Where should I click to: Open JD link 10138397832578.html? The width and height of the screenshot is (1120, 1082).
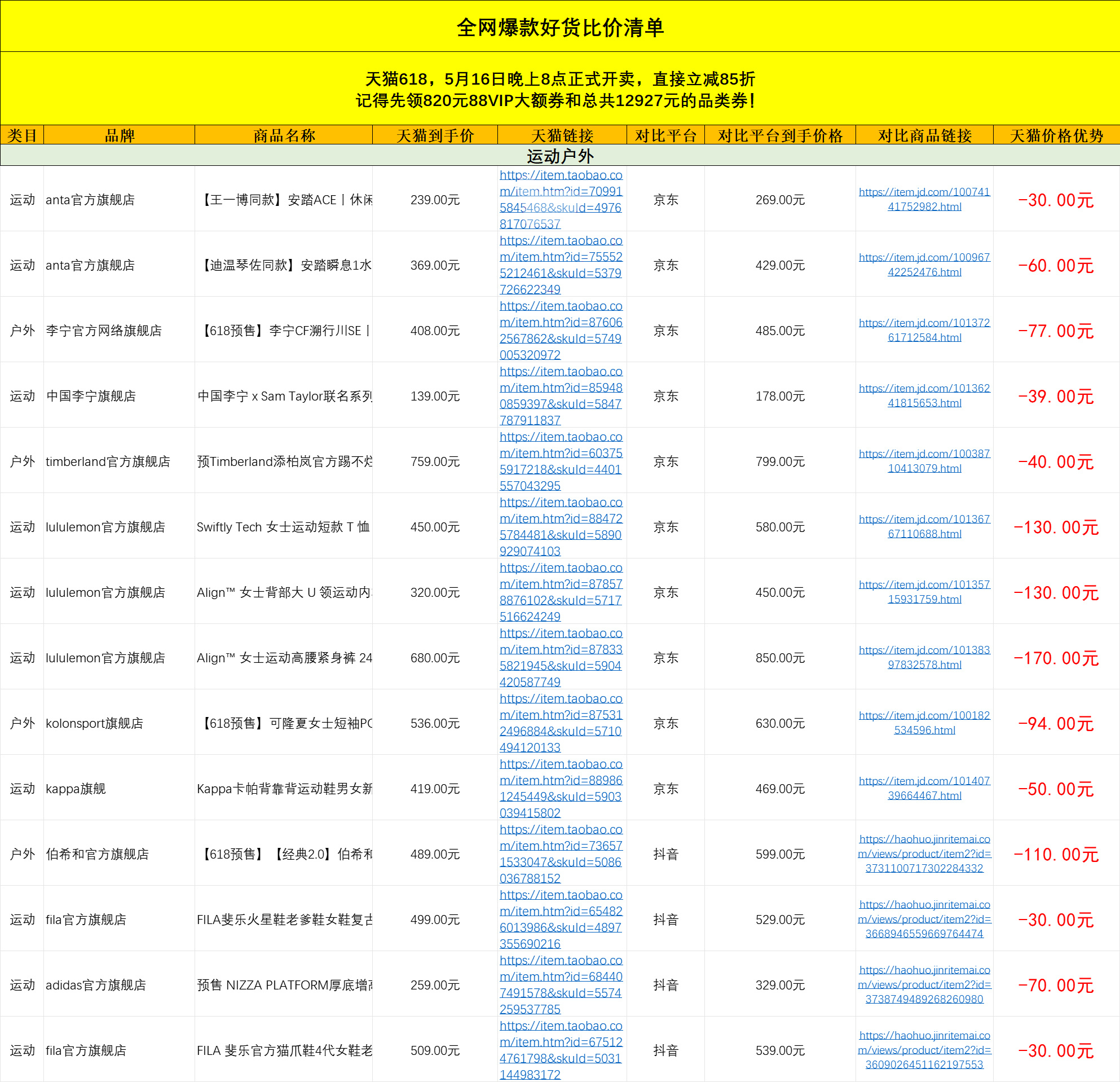coord(924,657)
